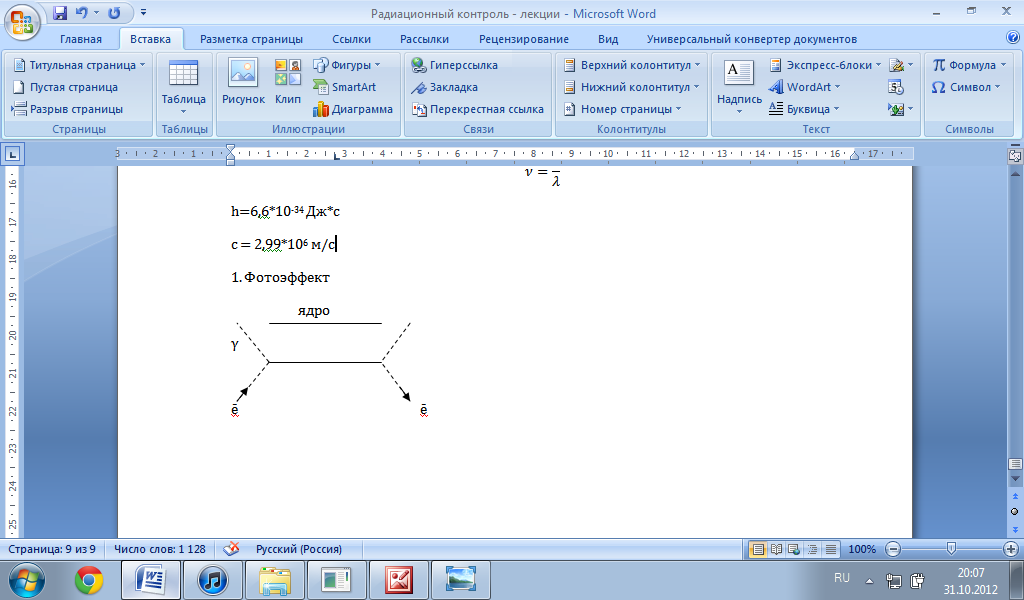This screenshot has height=600, width=1024.
Task: Add a Закладка bookmark
Action: click(x=444, y=87)
